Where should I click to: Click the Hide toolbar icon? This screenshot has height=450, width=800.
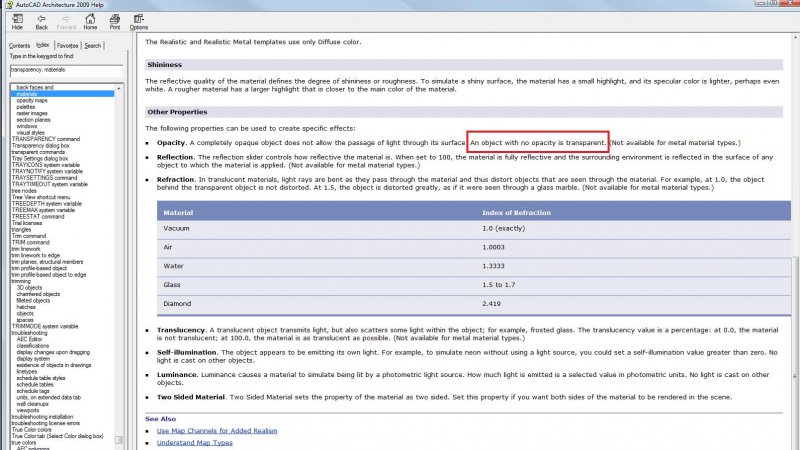tap(17, 21)
